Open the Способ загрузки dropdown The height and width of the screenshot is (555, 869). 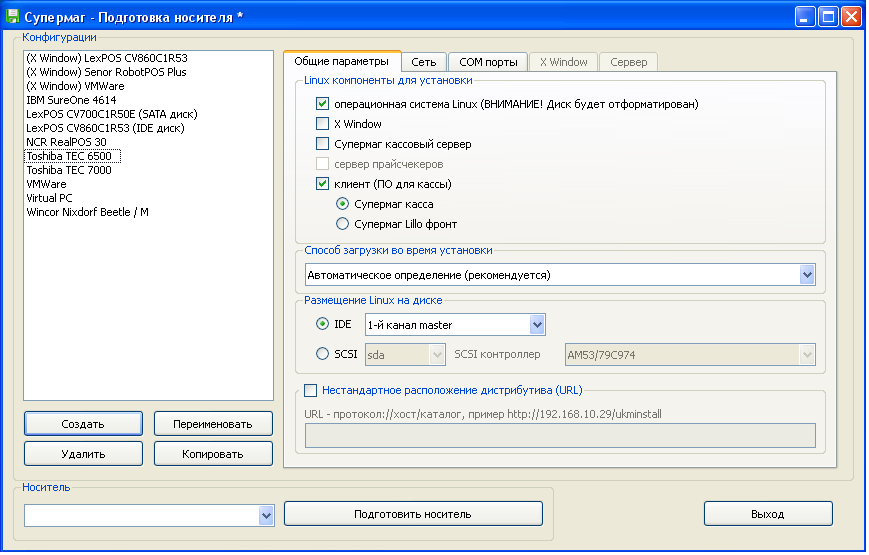807,275
